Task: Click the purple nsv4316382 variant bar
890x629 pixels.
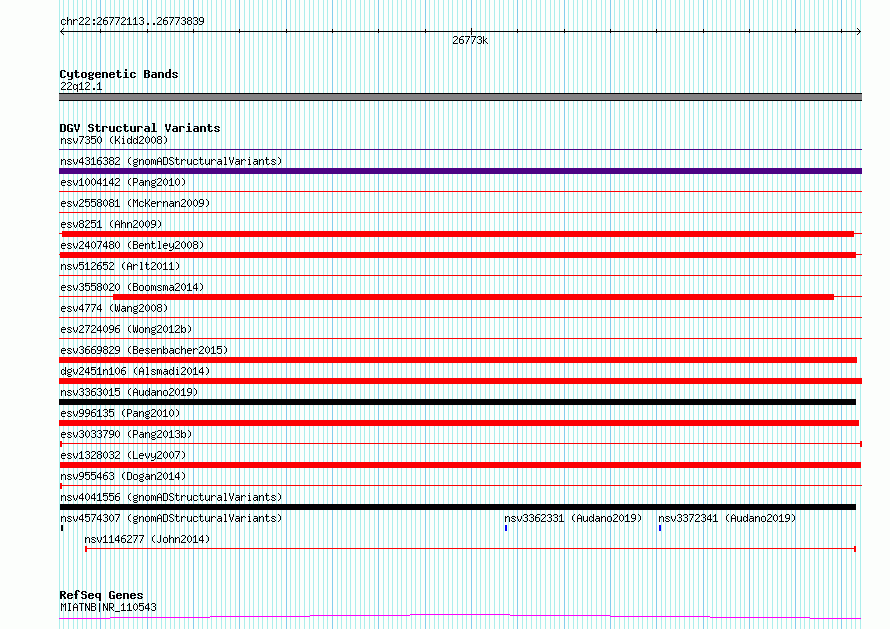Action: coord(460,171)
